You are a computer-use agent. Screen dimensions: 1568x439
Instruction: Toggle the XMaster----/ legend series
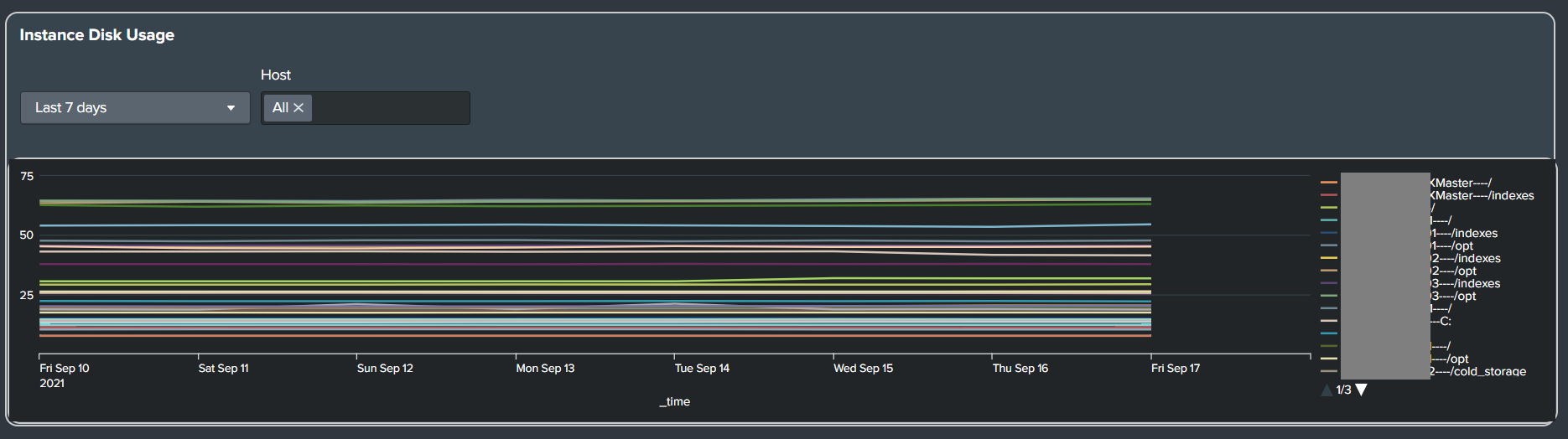point(1461,183)
